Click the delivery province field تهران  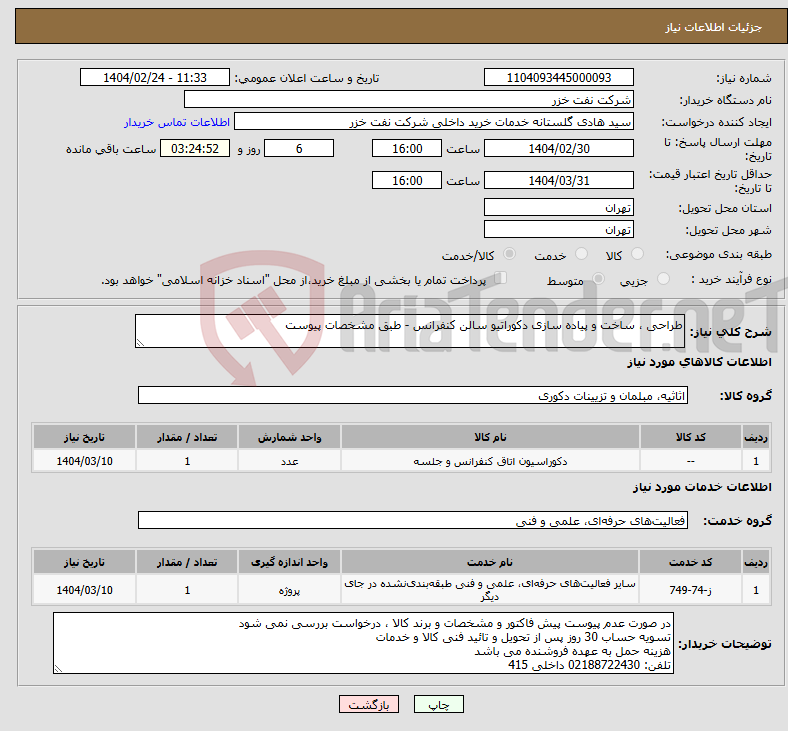click(559, 207)
